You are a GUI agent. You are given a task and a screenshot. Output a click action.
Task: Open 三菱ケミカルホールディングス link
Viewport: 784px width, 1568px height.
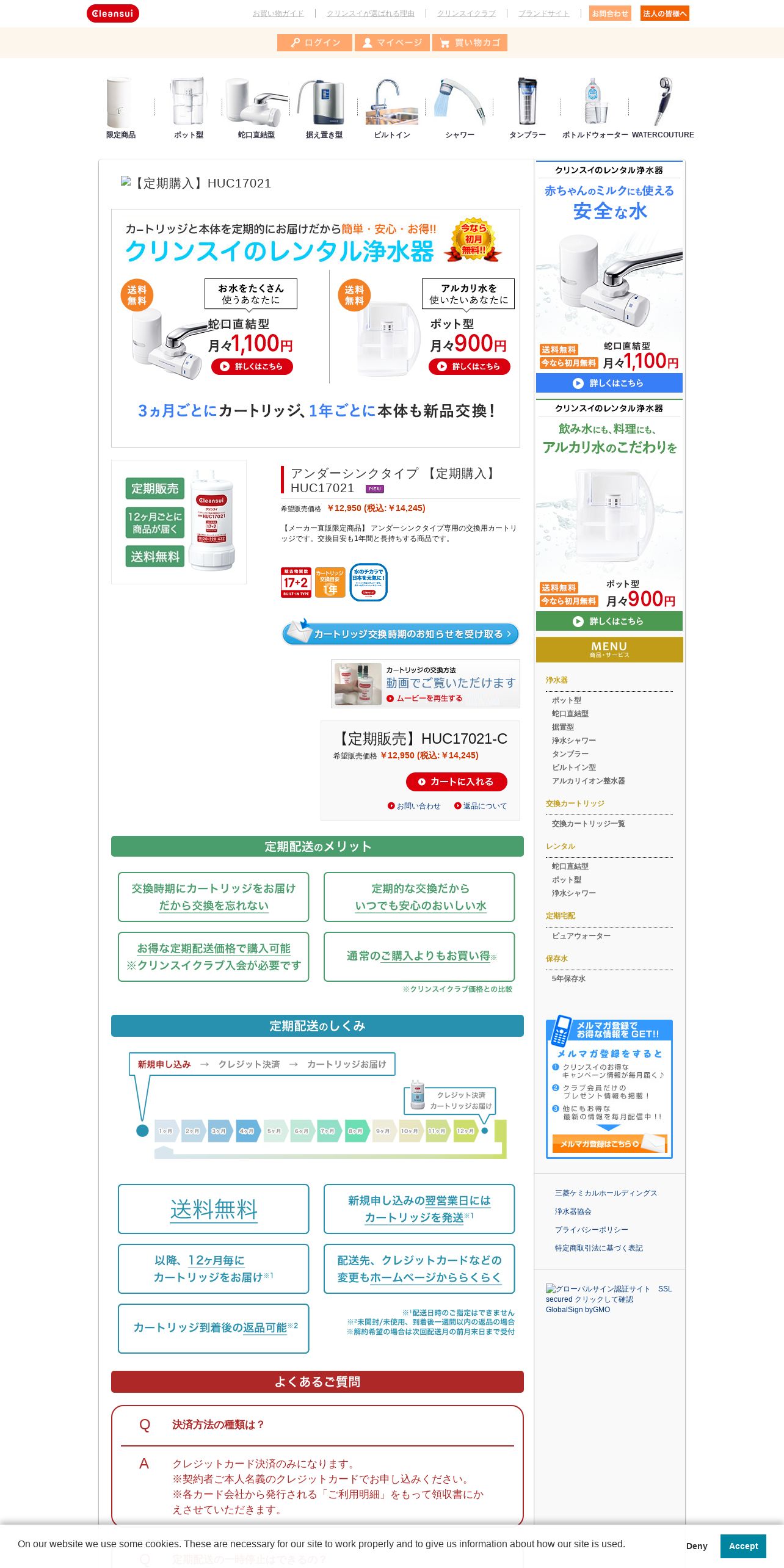(606, 1193)
